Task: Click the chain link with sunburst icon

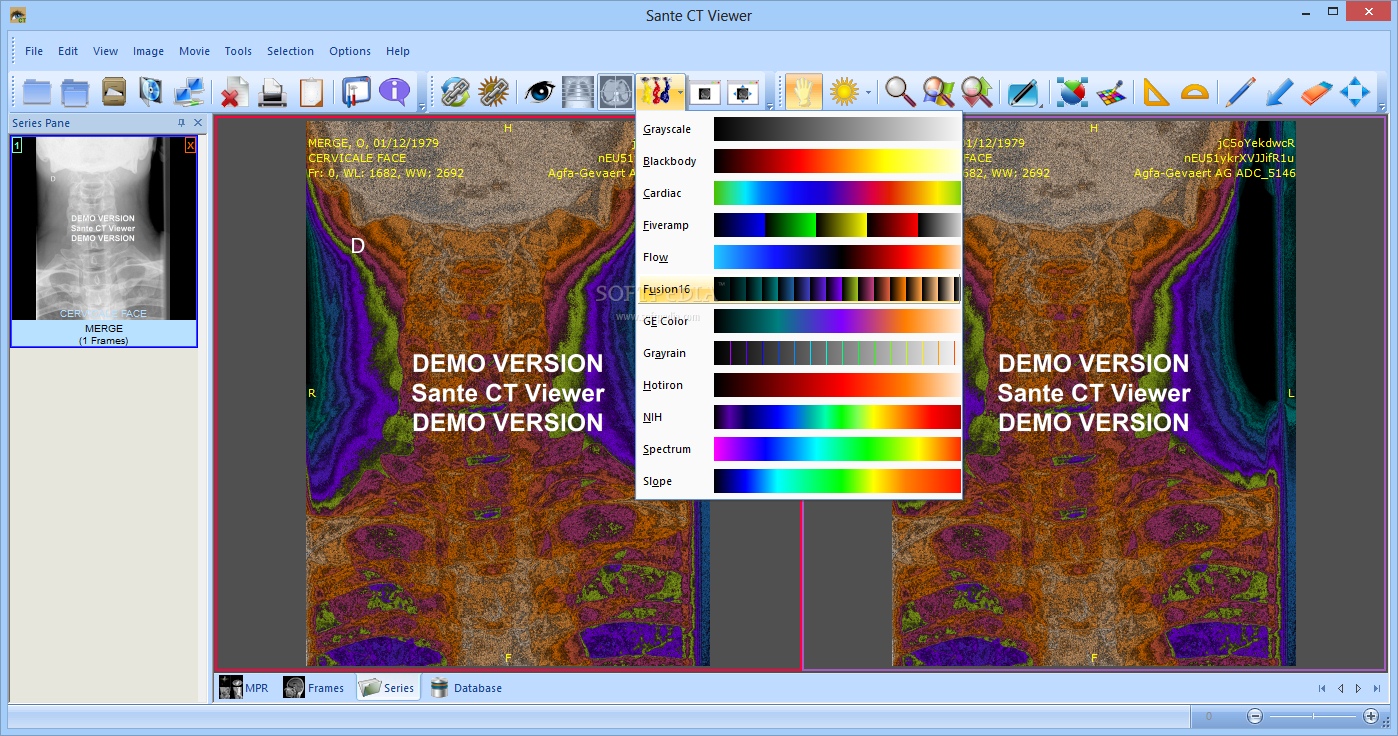Action: (493, 92)
